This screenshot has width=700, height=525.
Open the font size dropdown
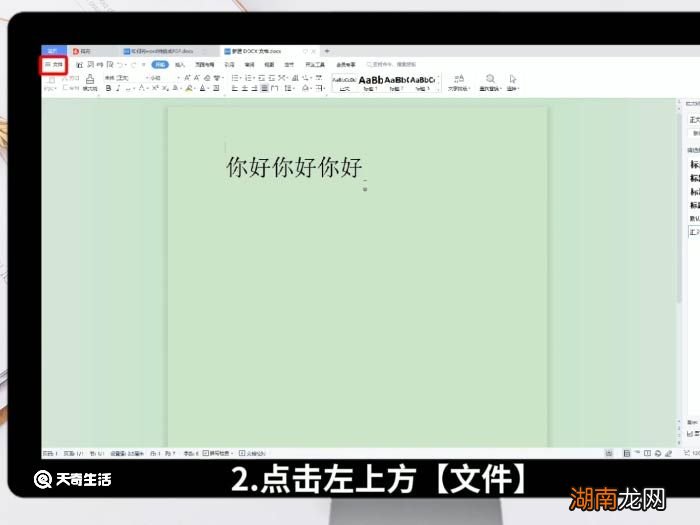165,78
